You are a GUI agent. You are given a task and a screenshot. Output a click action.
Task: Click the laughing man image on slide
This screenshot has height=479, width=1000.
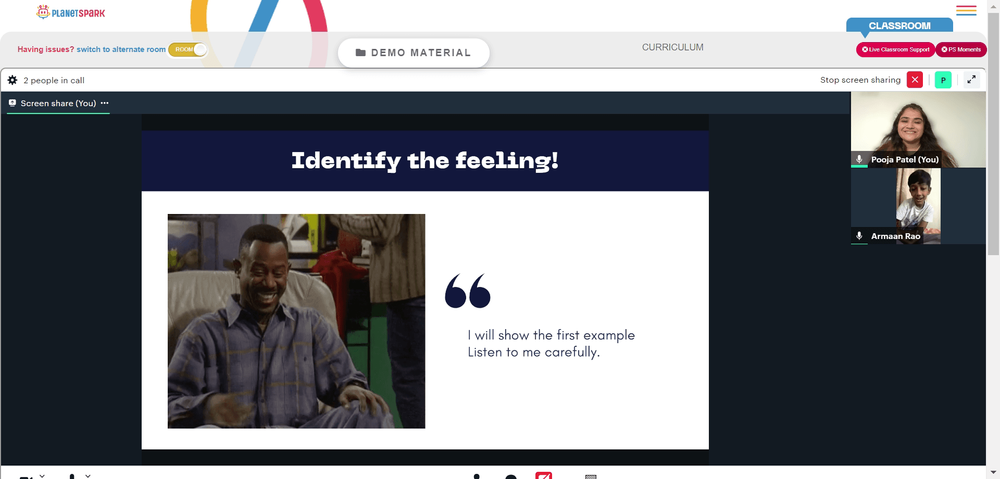(296, 321)
